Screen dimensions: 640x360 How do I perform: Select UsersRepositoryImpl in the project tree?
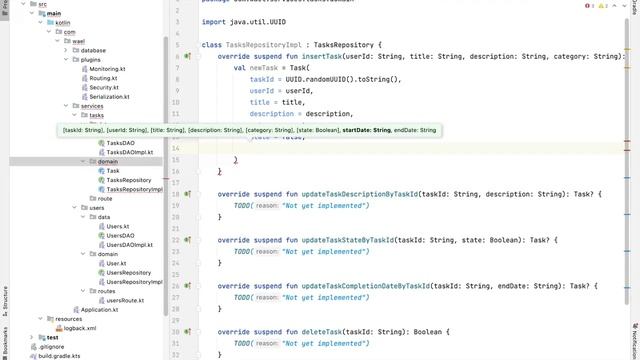coord(135,282)
